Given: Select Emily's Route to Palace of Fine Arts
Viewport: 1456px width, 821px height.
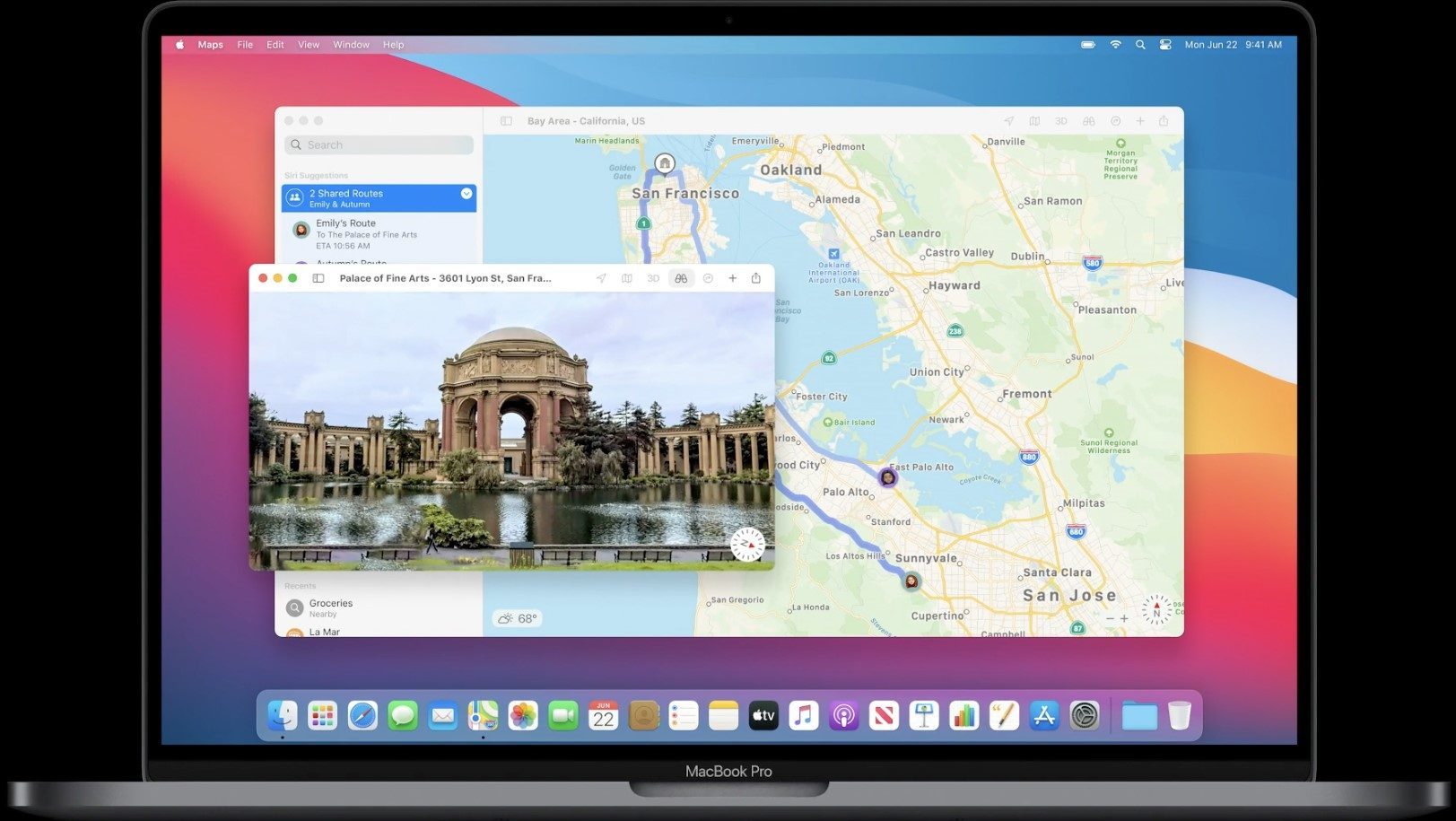Looking at the screenshot, I should click(x=379, y=234).
